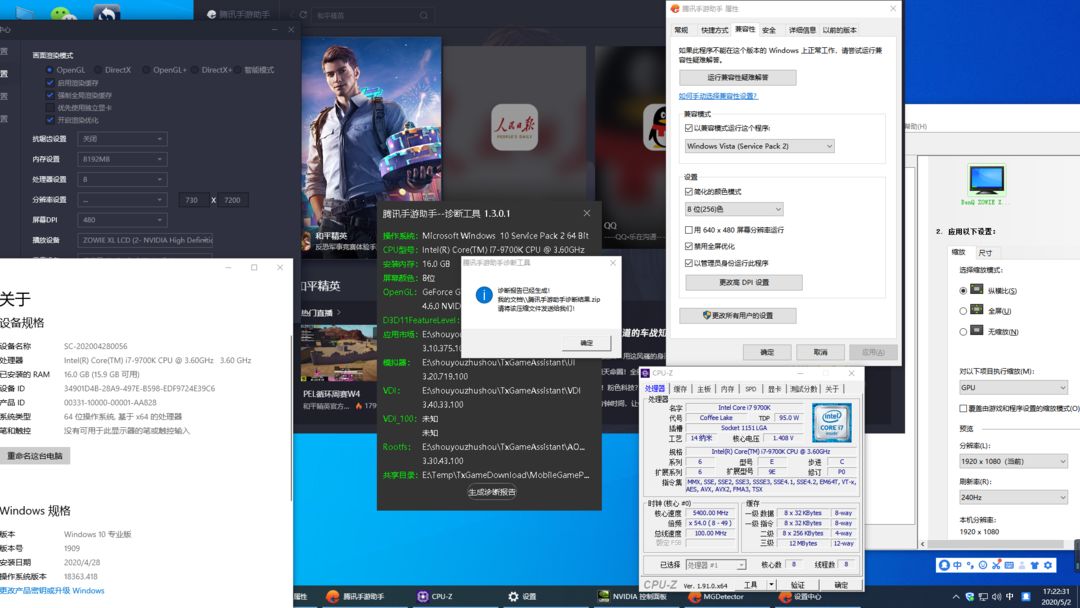Image resolution: width=1080 pixels, height=608 pixels.
Task: Open the screen DPI dropdown showing 480
Action: pos(123,220)
